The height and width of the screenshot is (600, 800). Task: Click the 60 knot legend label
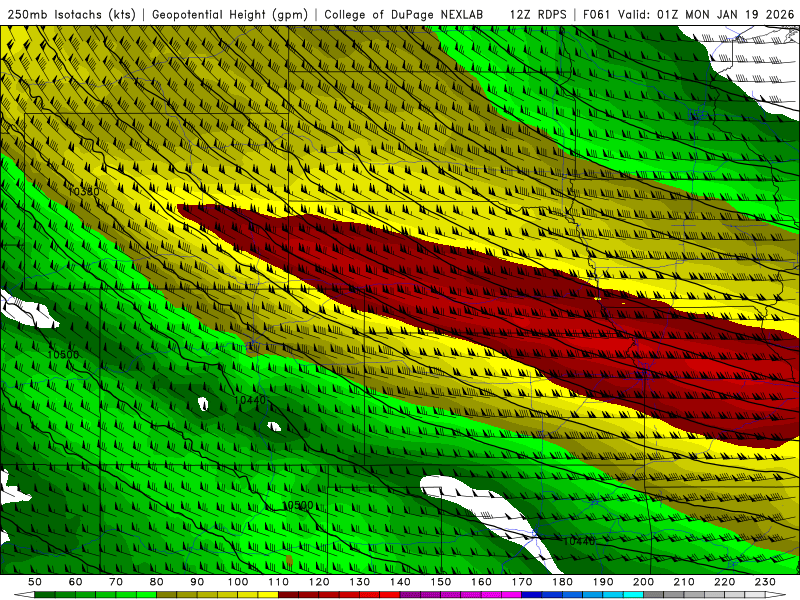(75, 582)
